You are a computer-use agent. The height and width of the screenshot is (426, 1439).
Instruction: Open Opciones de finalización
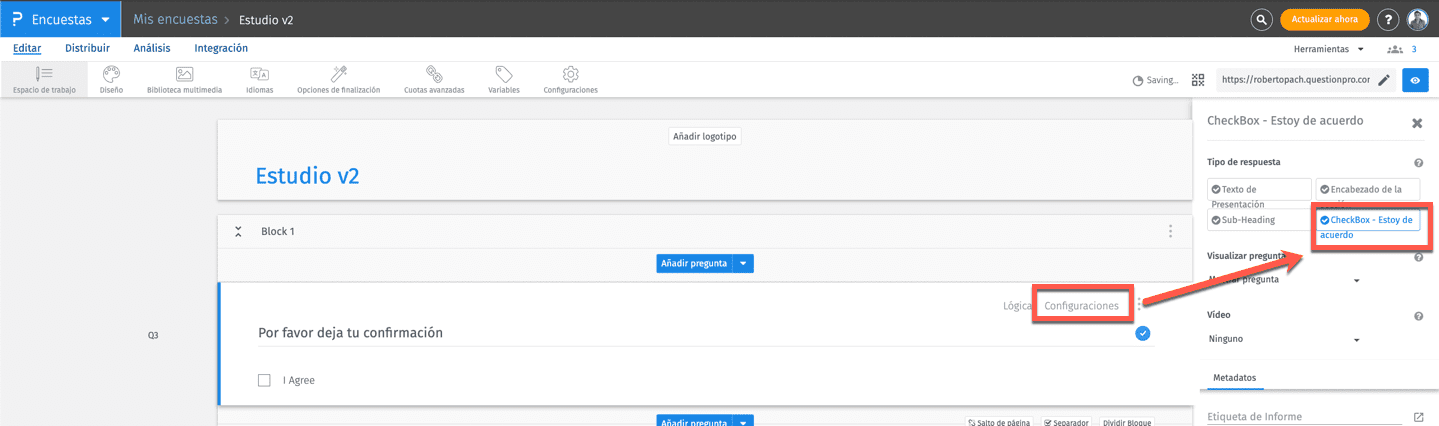tap(338, 80)
